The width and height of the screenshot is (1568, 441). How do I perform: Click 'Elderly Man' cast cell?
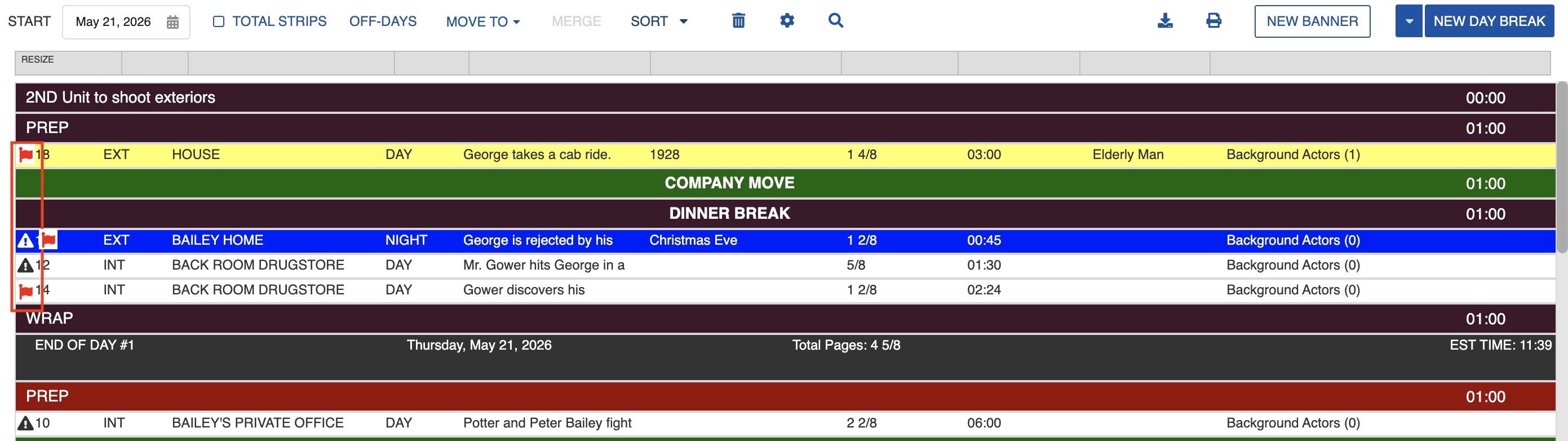pyautogui.click(x=1128, y=155)
